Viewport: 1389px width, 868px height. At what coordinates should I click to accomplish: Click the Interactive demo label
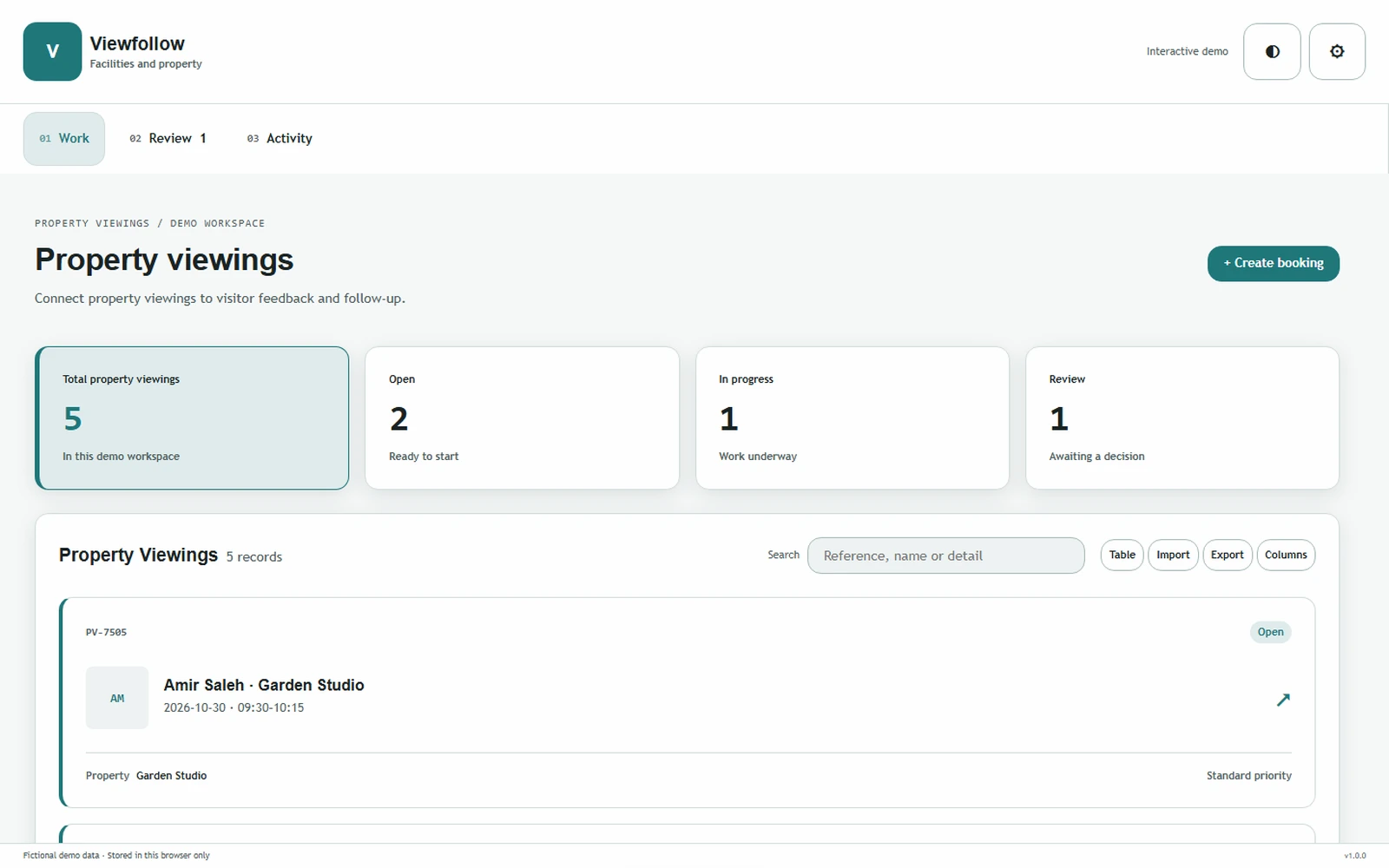click(x=1187, y=51)
